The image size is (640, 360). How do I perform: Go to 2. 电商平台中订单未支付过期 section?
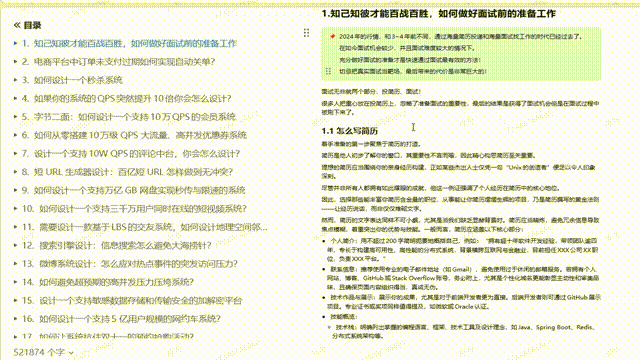pyautogui.click(x=118, y=62)
